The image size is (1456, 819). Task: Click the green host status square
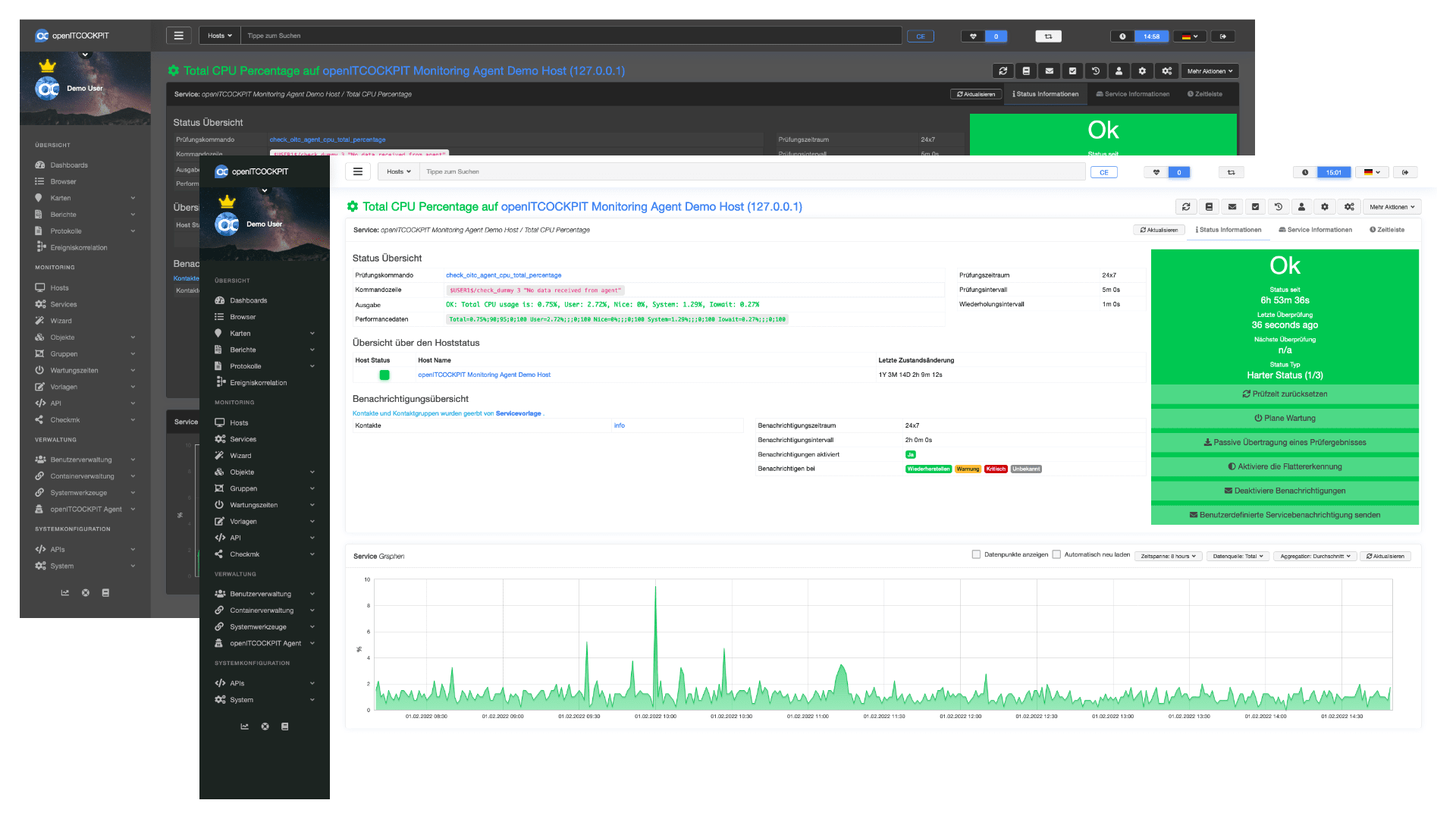(384, 375)
